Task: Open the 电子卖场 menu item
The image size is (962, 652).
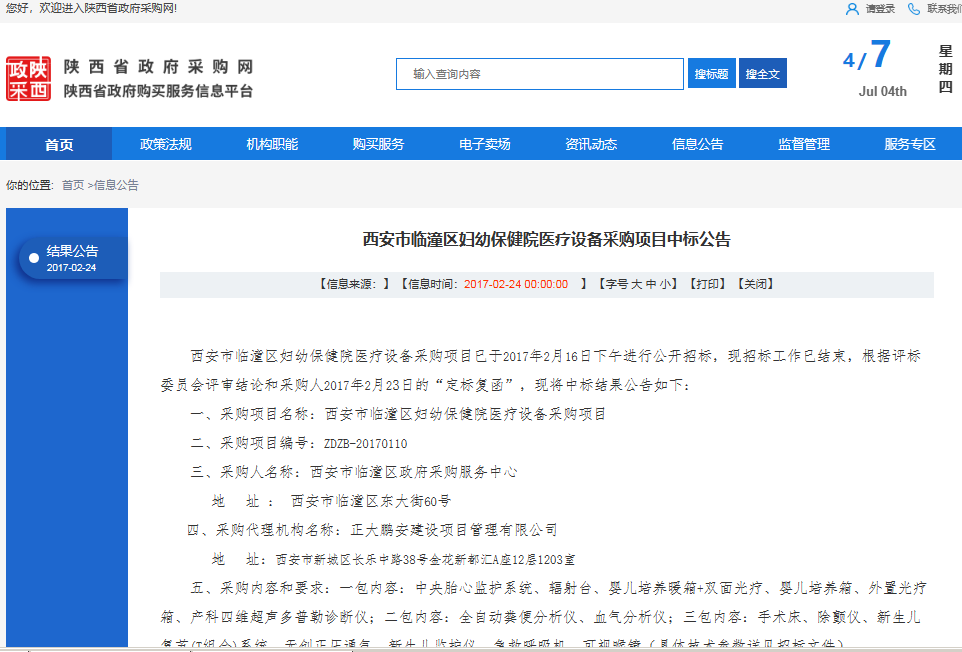Action: [485, 144]
